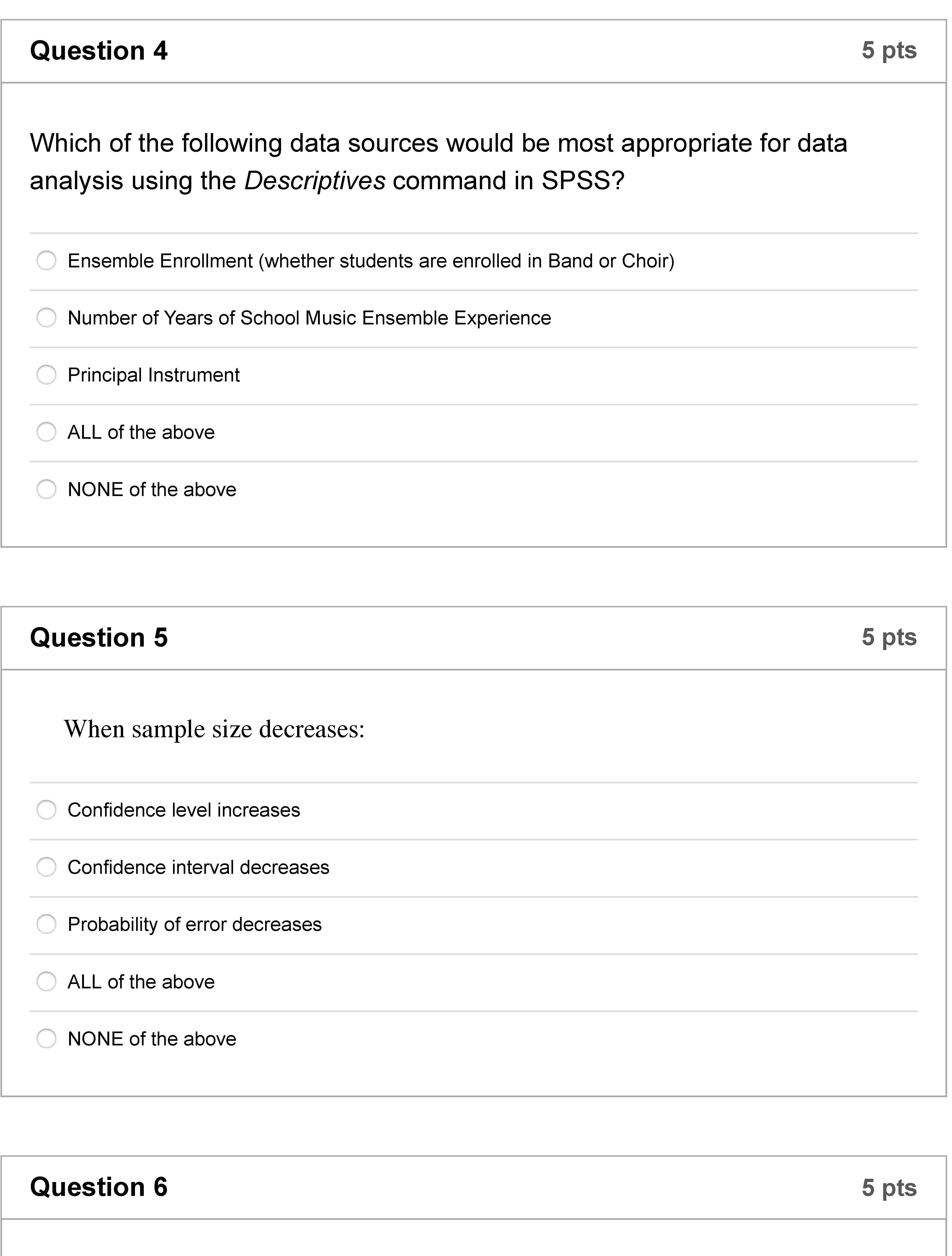952x1256 pixels.
Task: Choose NONE of the above for Question 5
Action: (47, 1039)
